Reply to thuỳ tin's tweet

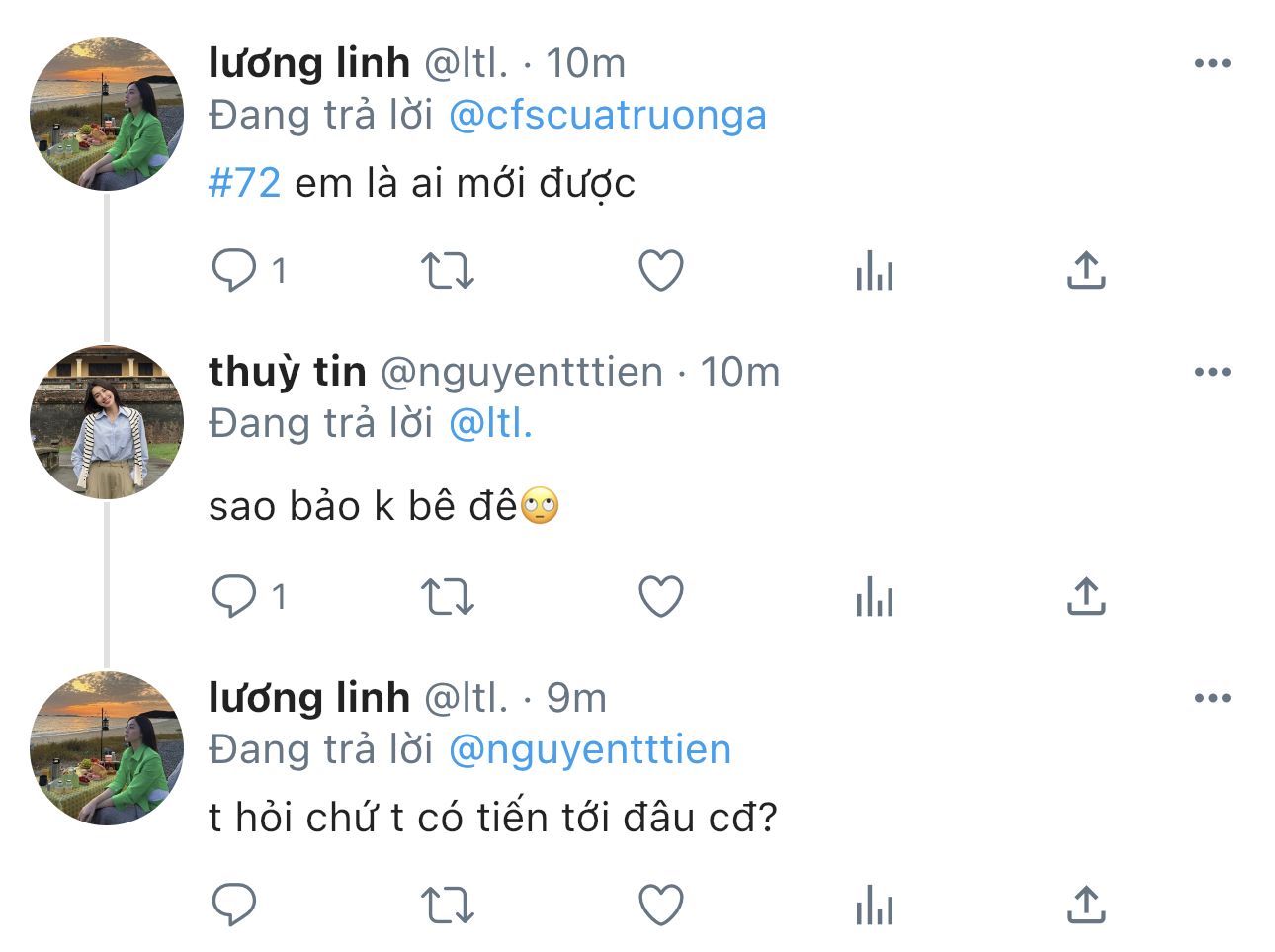click(x=234, y=597)
